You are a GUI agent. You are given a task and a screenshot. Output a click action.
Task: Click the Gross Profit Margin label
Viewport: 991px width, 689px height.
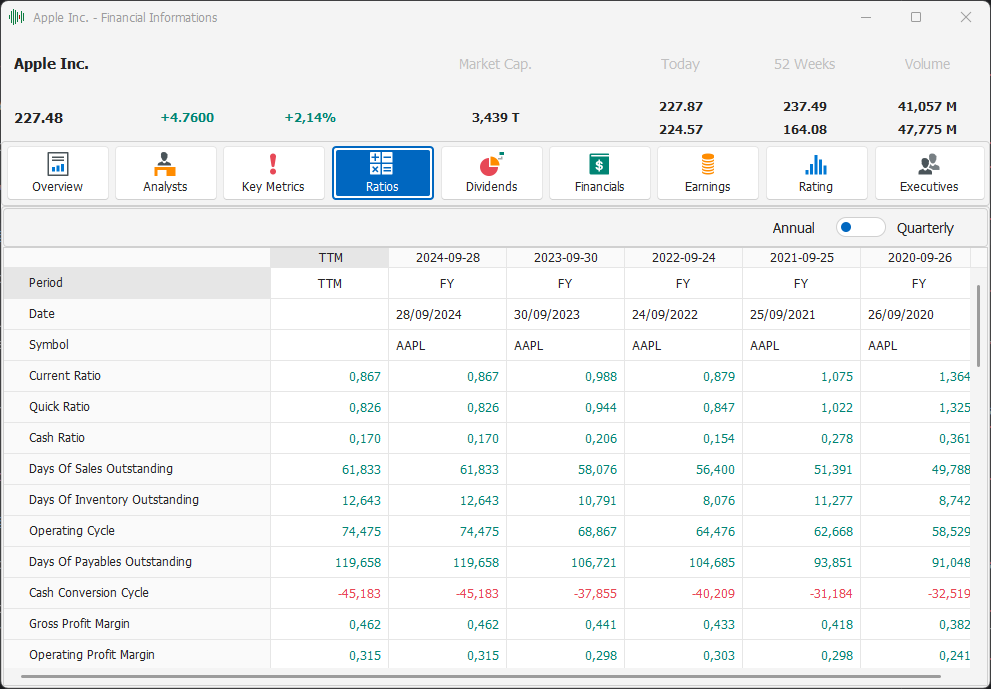click(80, 623)
